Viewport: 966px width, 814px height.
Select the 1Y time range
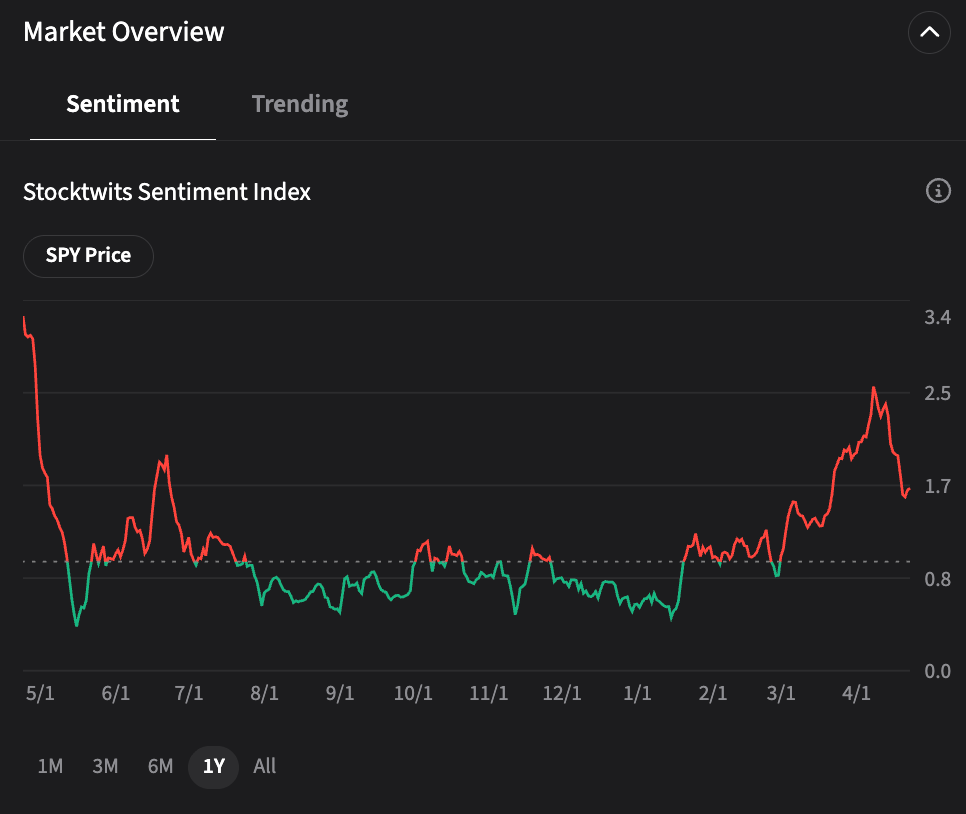(213, 767)
